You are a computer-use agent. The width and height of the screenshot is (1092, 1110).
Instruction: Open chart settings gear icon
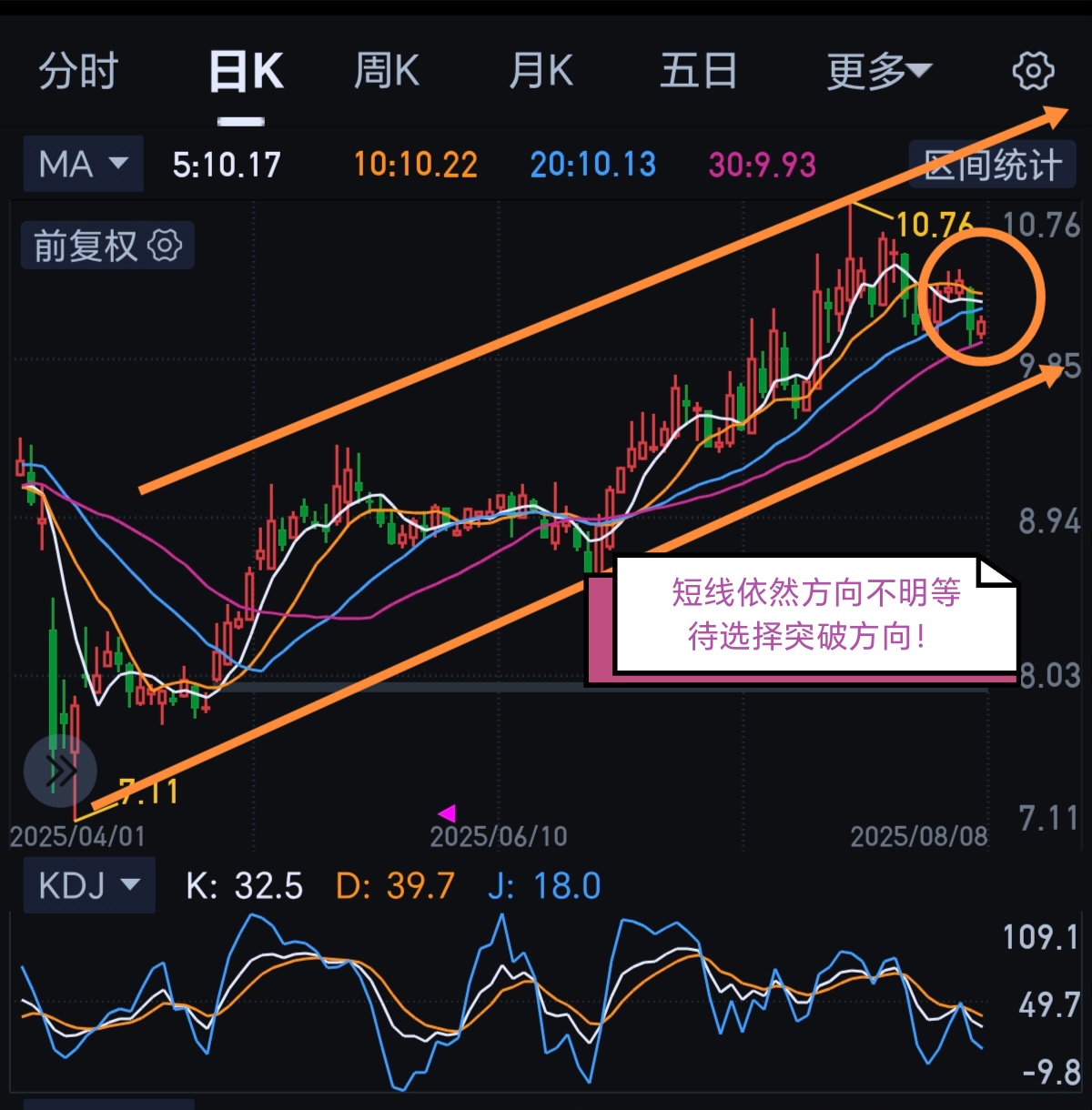click(x=1033, y=71)
